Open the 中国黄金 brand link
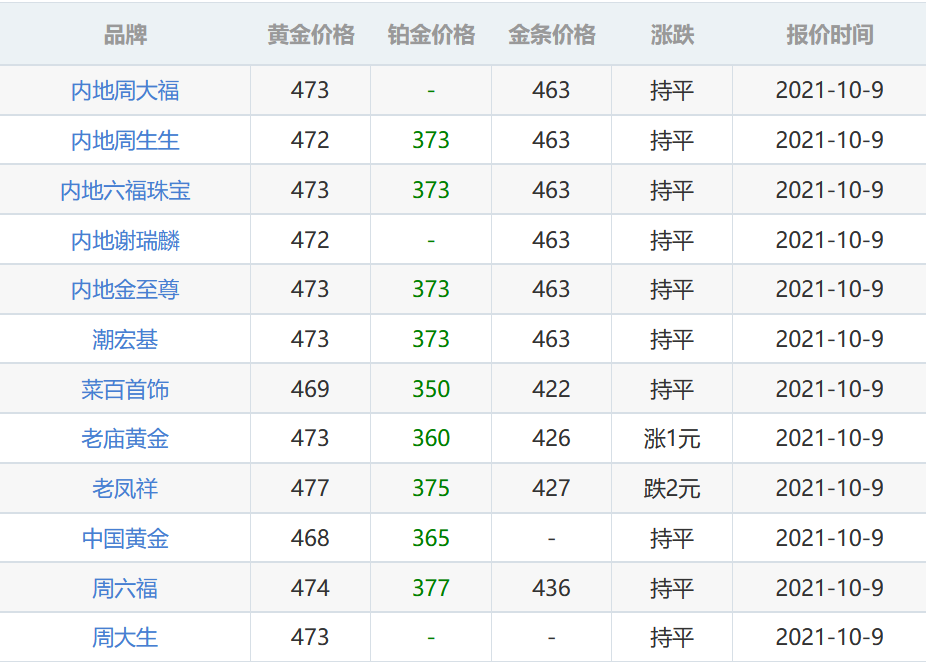Image resolution: width=926 pixels, height=662 pixels. click(x=125, y=539)
